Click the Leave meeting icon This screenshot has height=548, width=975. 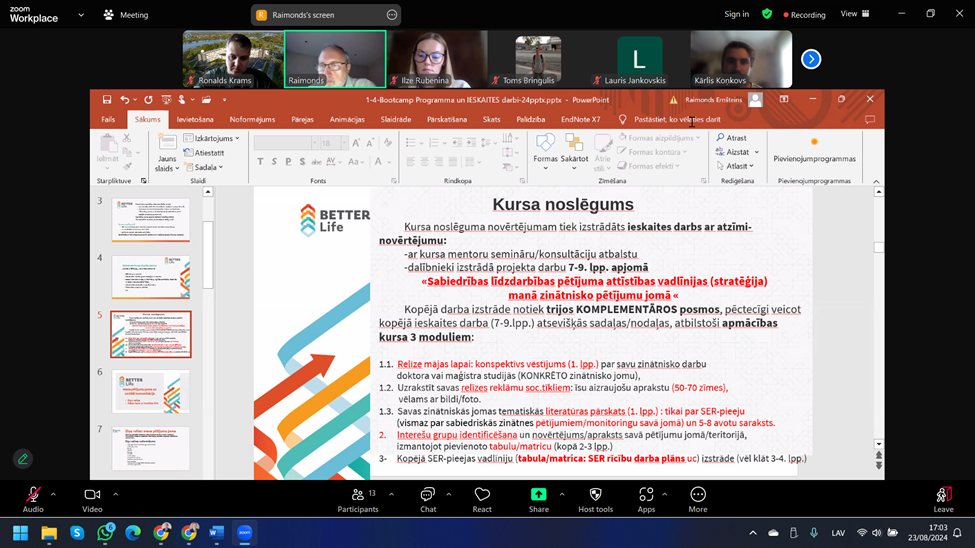(x=943, y=495)
